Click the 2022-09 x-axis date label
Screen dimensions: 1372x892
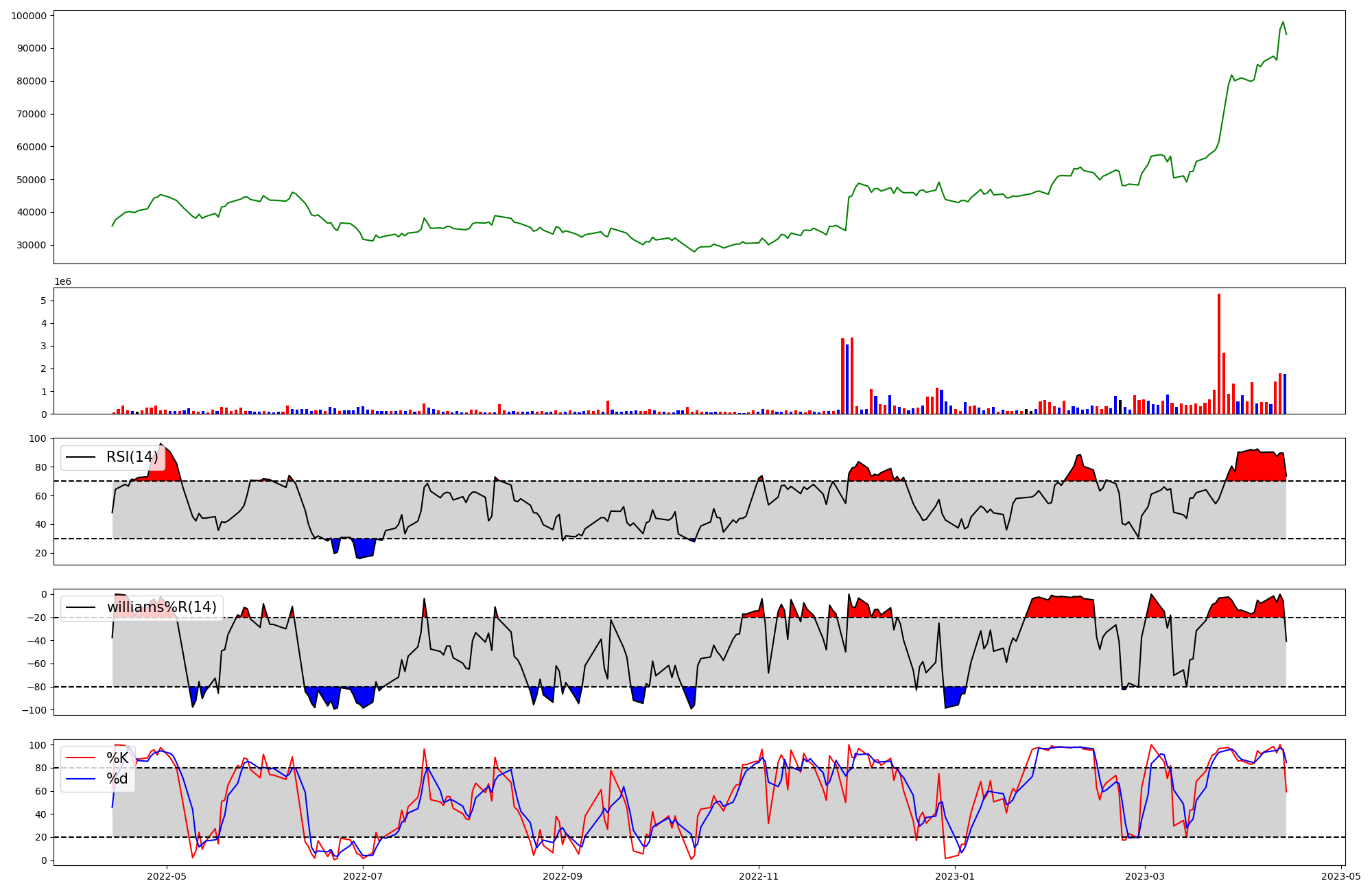[x=563, y=876]
